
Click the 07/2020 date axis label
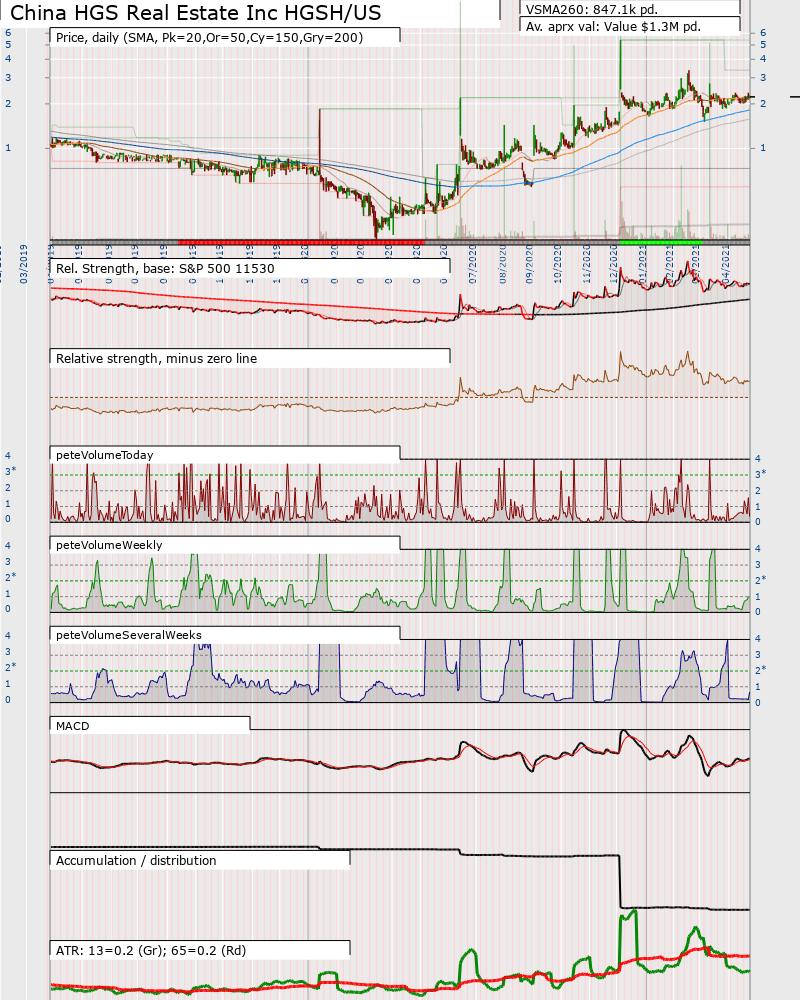coord(473,264)
